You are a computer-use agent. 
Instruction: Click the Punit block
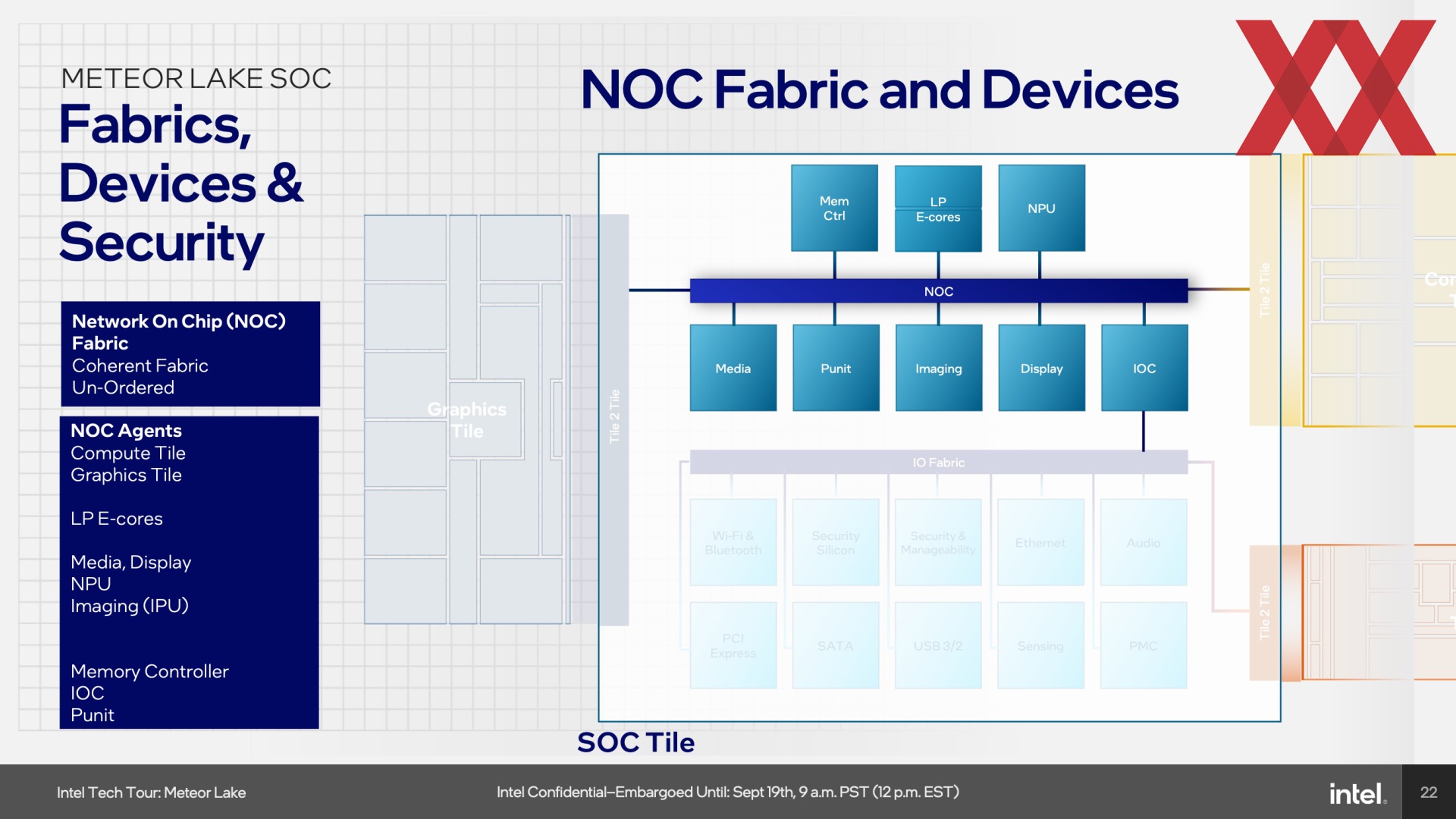point(836,368)
